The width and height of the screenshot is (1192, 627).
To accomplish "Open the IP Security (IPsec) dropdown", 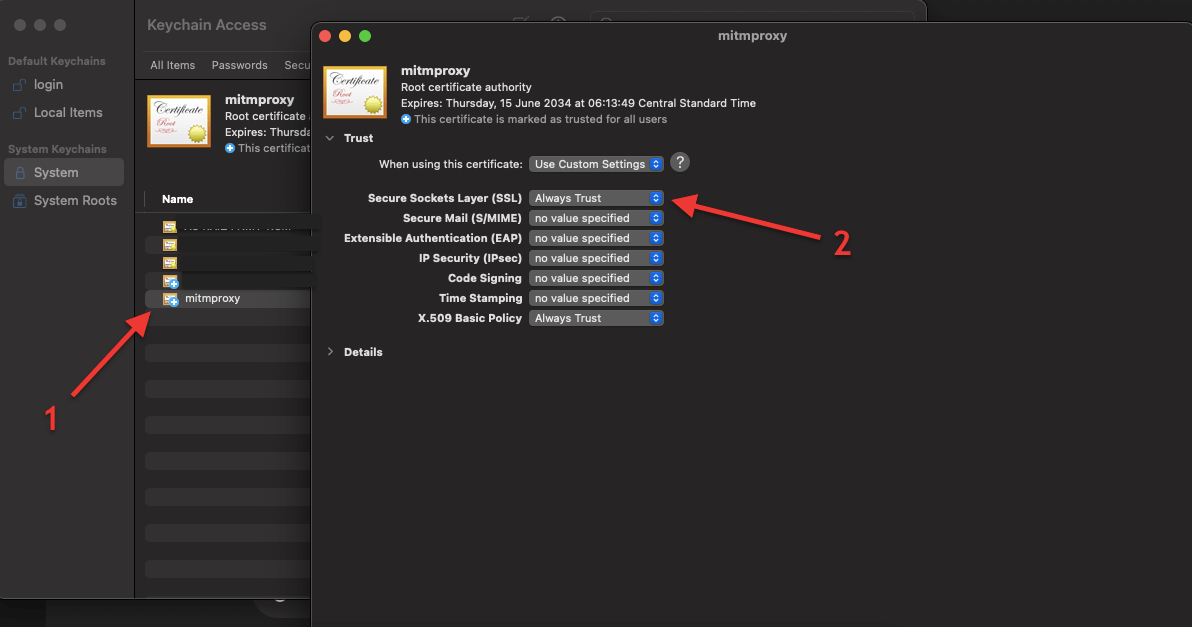I will point(596,258).
